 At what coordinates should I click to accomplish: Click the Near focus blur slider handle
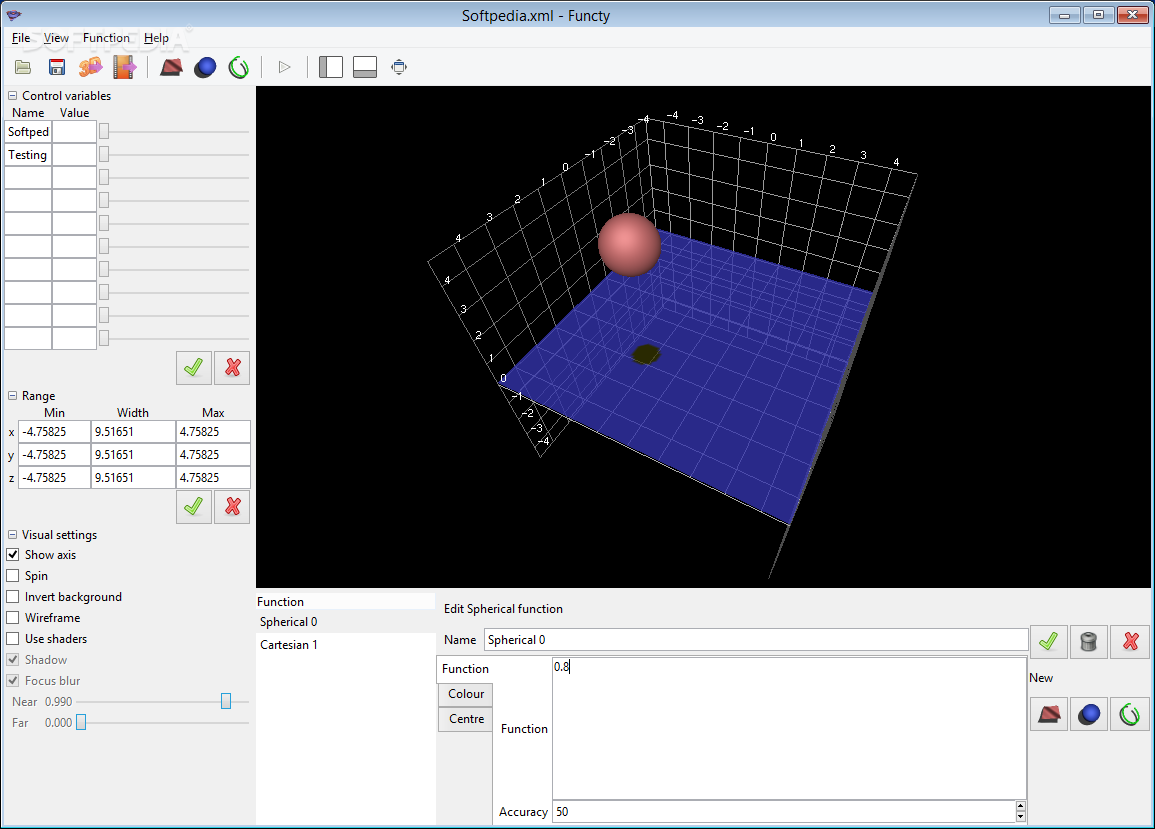(226, 702)
